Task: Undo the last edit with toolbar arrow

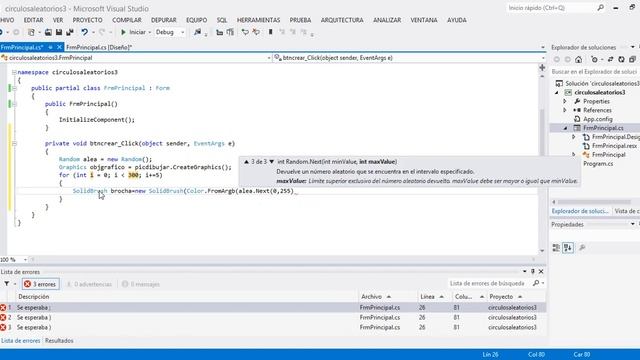Action: (x=84, y=32)
